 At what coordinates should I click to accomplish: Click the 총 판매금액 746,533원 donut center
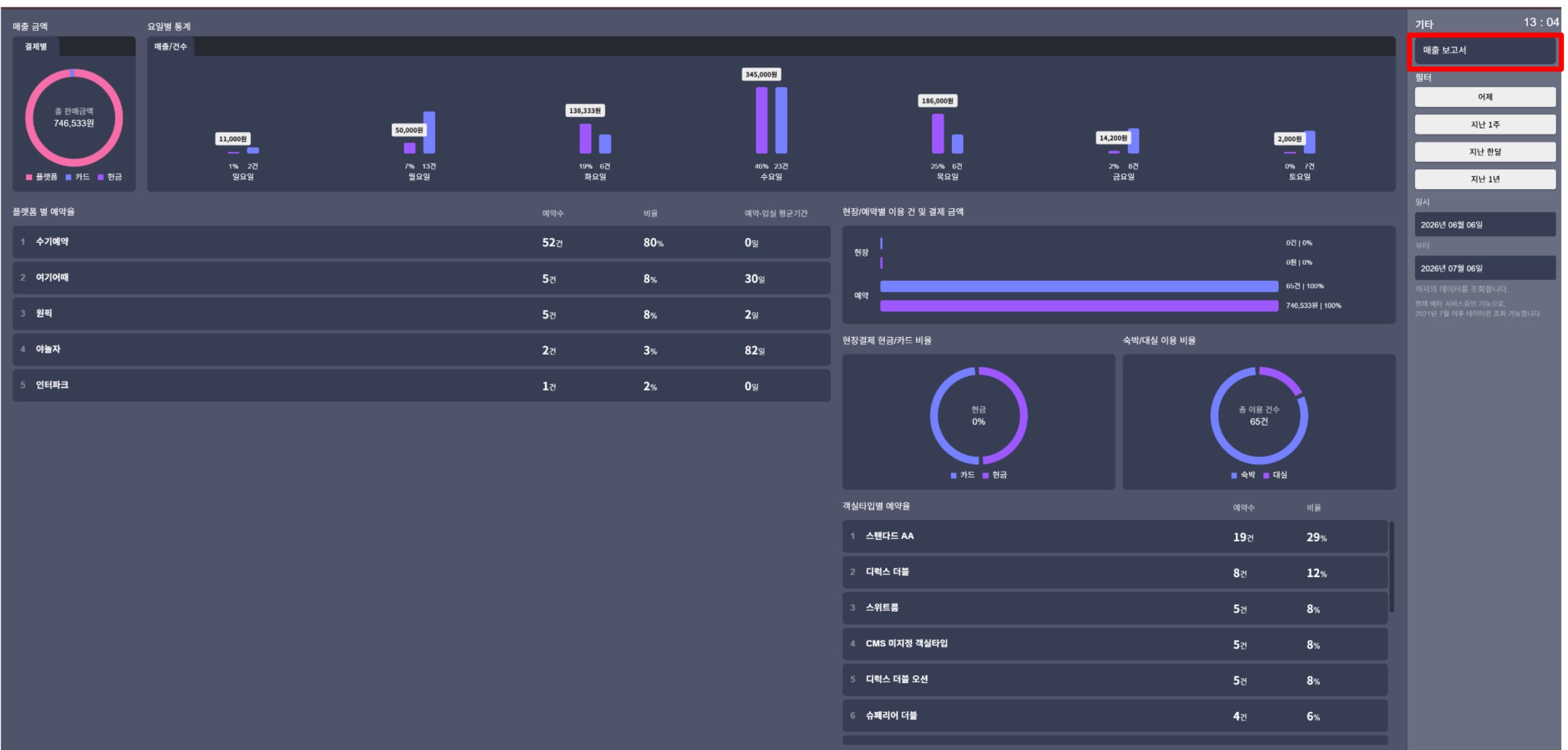(x=74, y=117)
